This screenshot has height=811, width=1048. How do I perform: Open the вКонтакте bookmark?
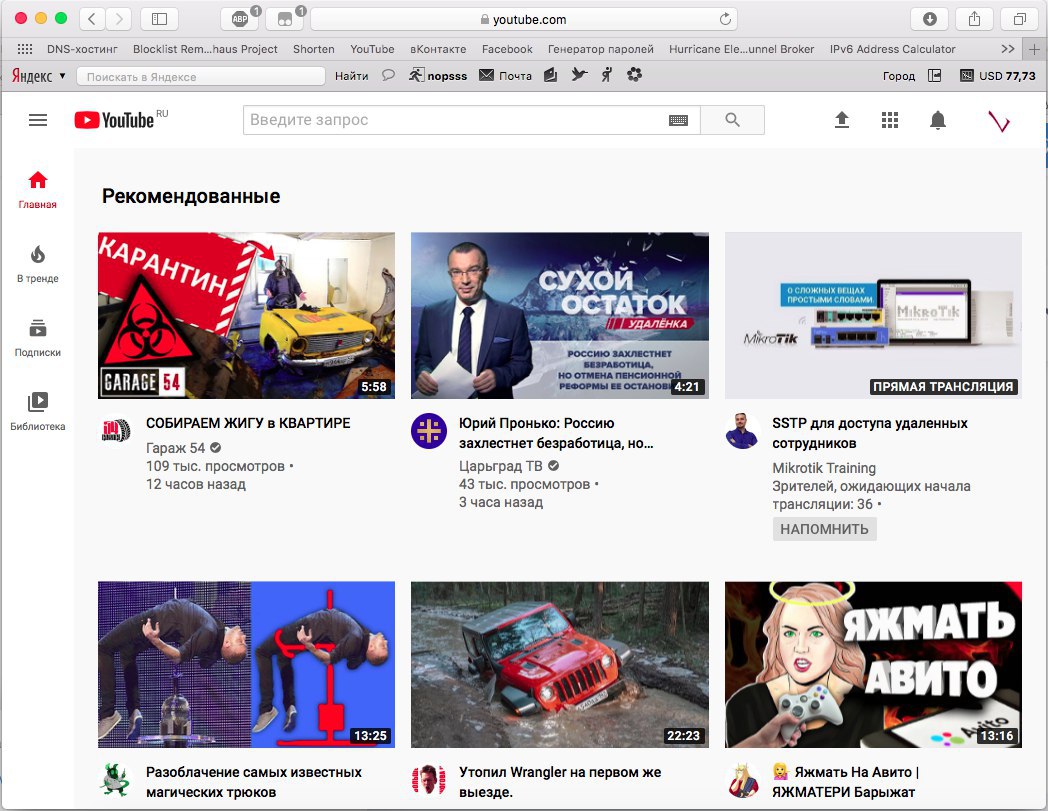pyautogui.click(x=438, y=49)
